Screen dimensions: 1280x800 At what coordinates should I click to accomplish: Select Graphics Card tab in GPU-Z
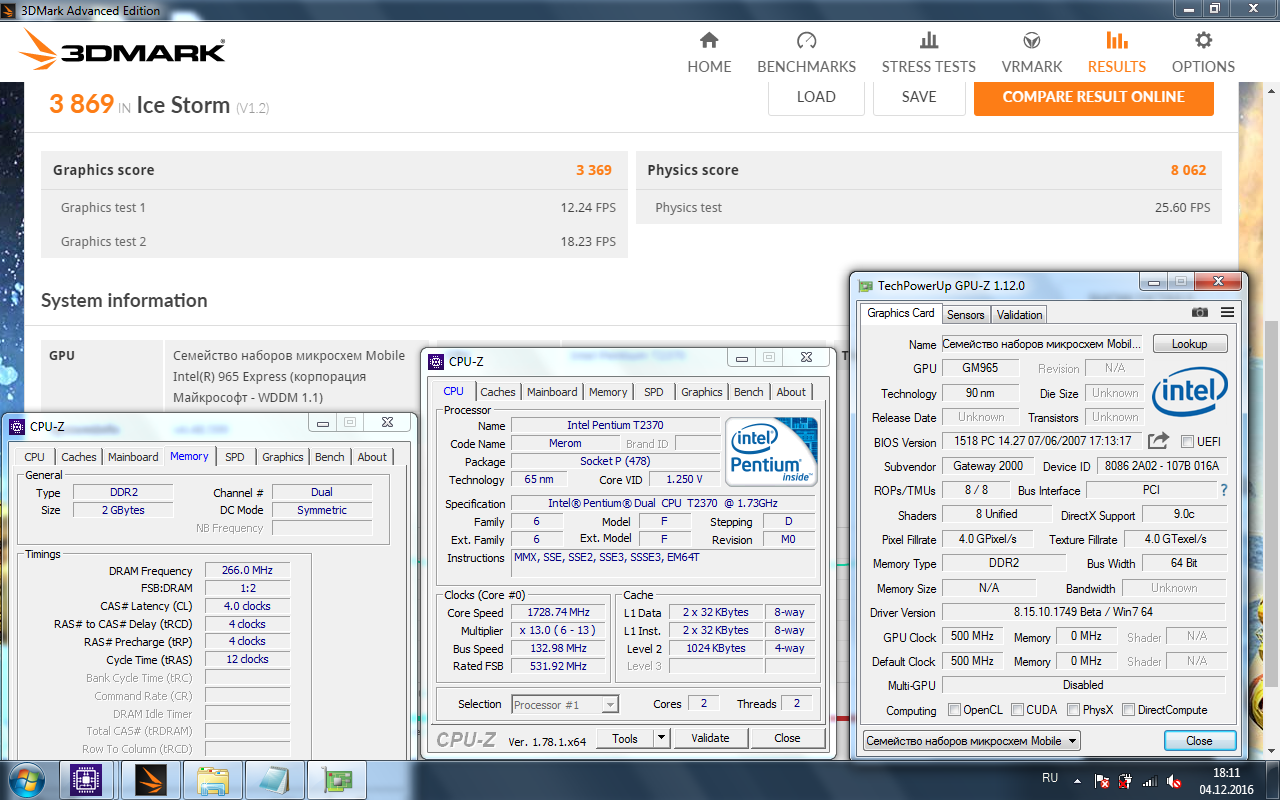[x=901, y=313]
